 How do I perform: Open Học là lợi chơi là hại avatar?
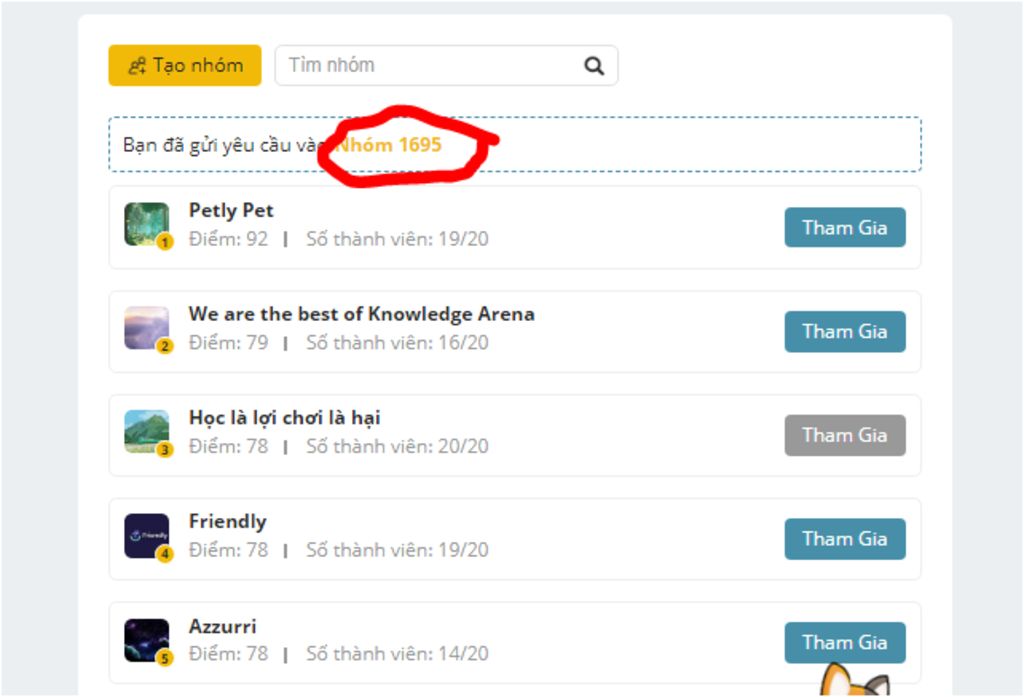146,432
